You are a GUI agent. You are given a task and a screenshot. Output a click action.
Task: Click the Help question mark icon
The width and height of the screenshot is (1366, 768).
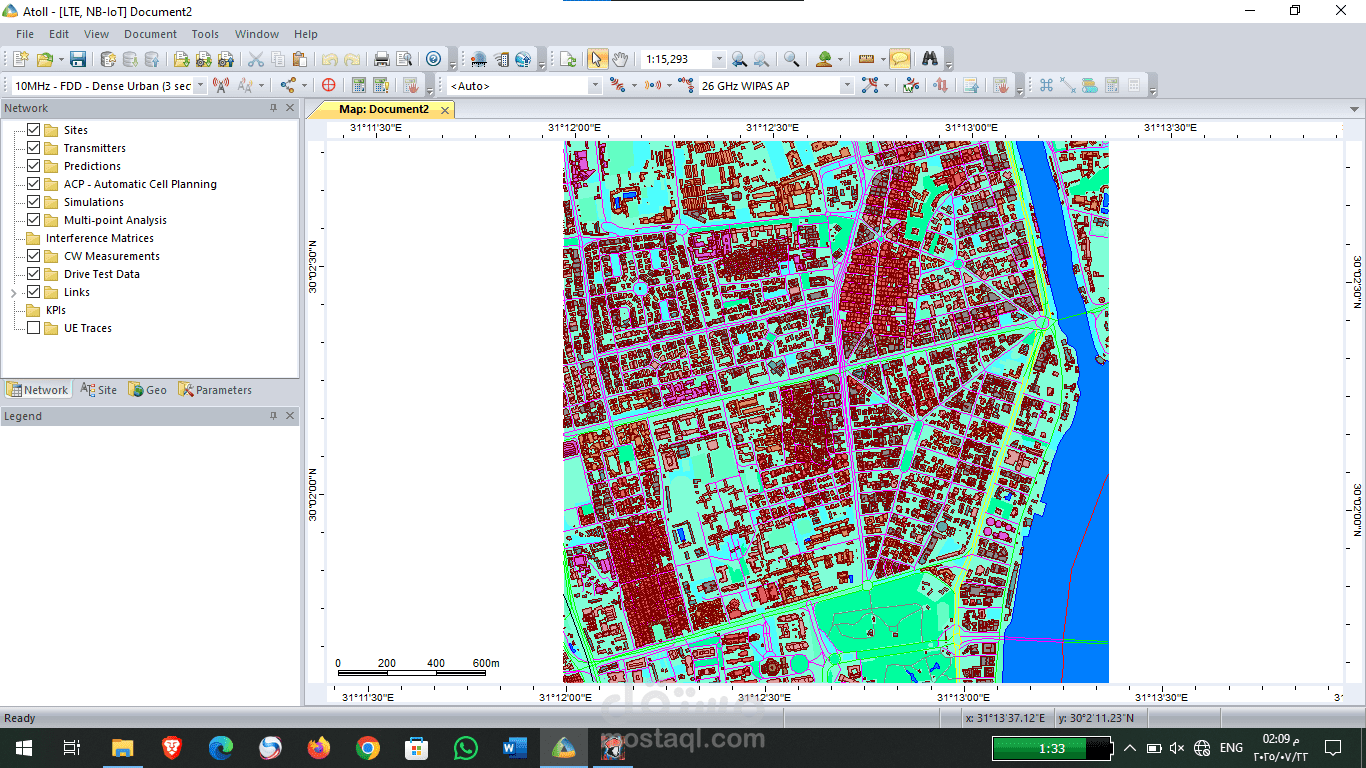(433, 59)
